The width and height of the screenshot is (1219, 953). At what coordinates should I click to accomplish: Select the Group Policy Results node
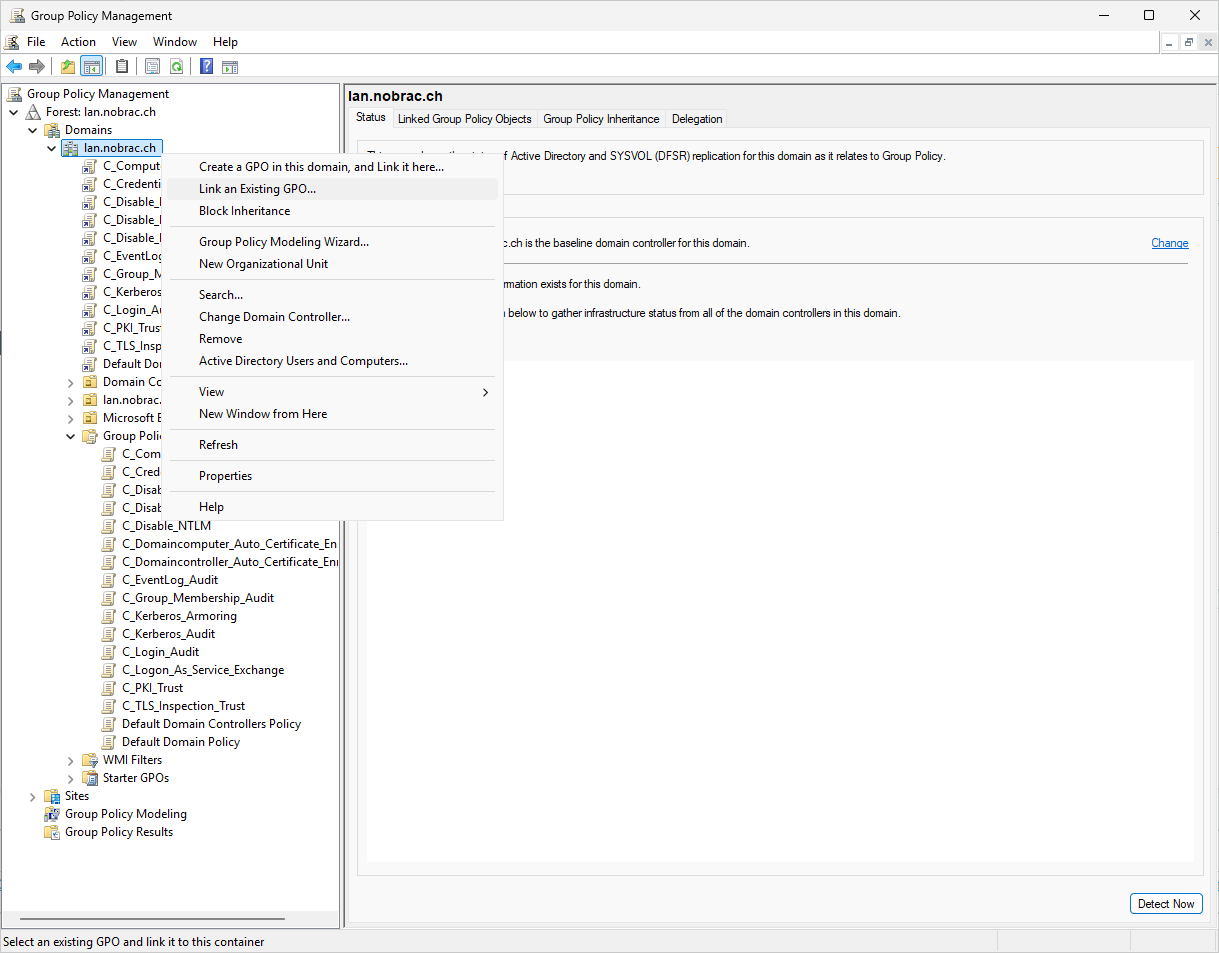click(x=119, y=832)
